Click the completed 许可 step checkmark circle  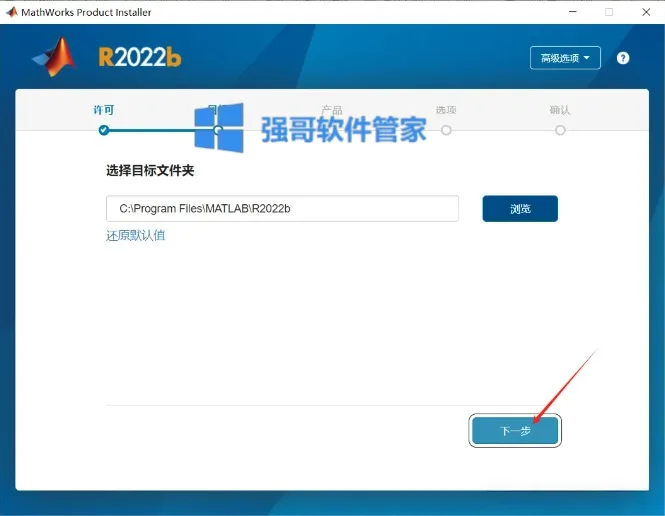103,130
